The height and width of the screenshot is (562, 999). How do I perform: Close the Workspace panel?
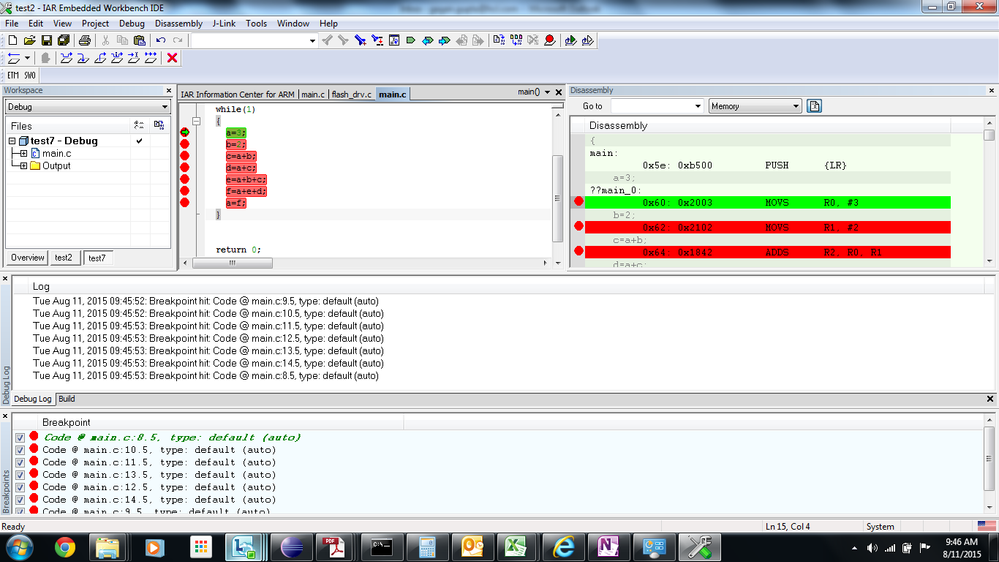coord(169,90)
